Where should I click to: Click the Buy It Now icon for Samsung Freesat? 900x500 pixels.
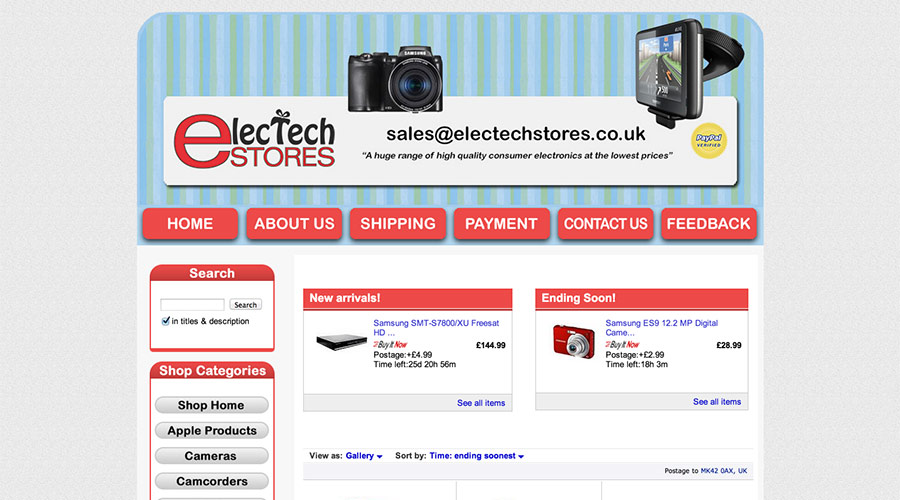(x=390, y=344)
